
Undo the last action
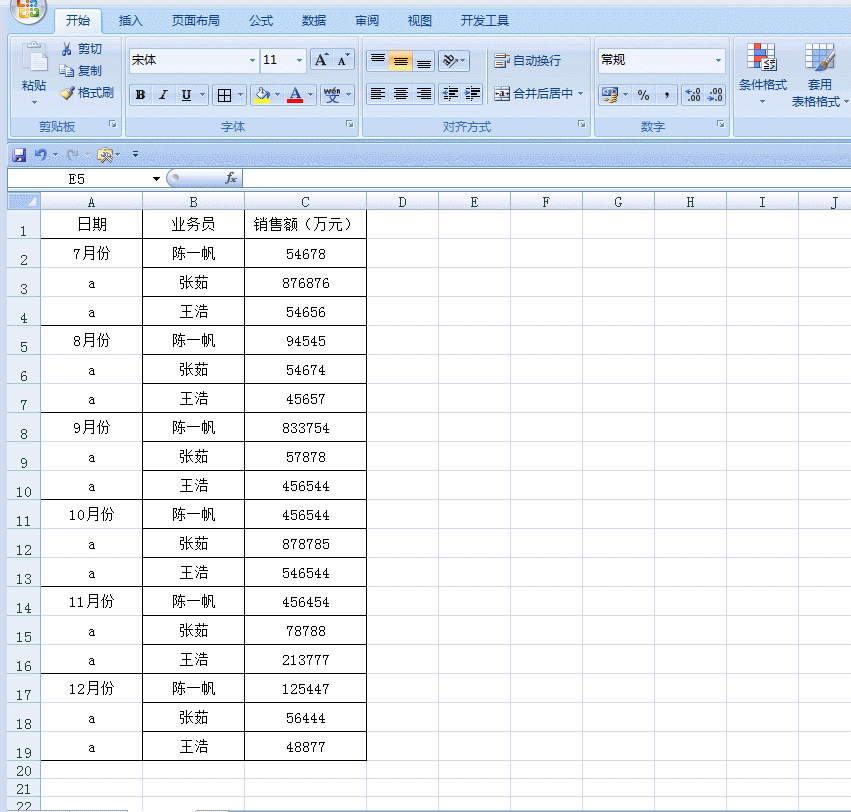pyautogui.click(x=41, y=155)
